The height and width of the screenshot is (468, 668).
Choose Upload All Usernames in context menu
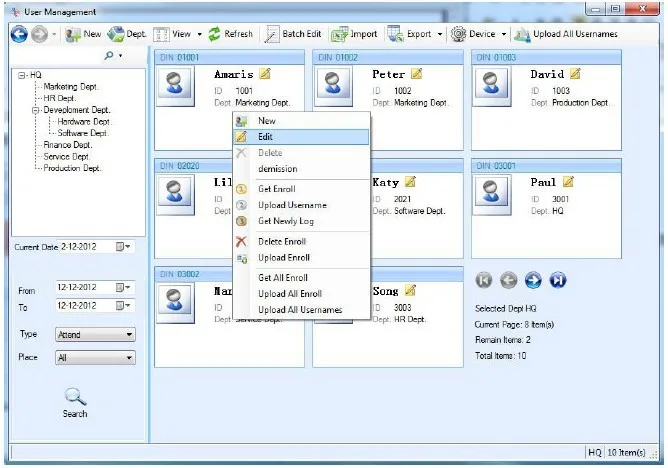301,310
